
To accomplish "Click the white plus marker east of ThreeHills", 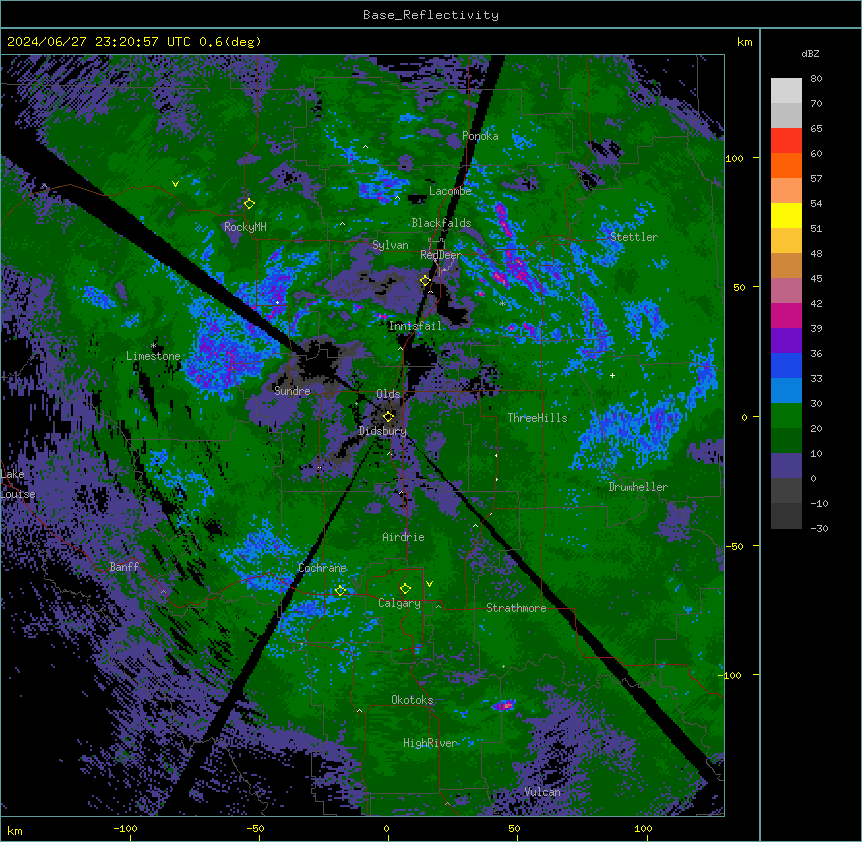I will (612, 375).
